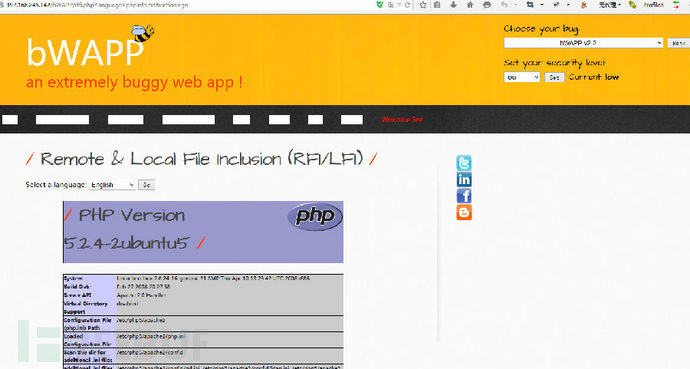
Task: Click the bee logo icon
Action: point(142,33)
